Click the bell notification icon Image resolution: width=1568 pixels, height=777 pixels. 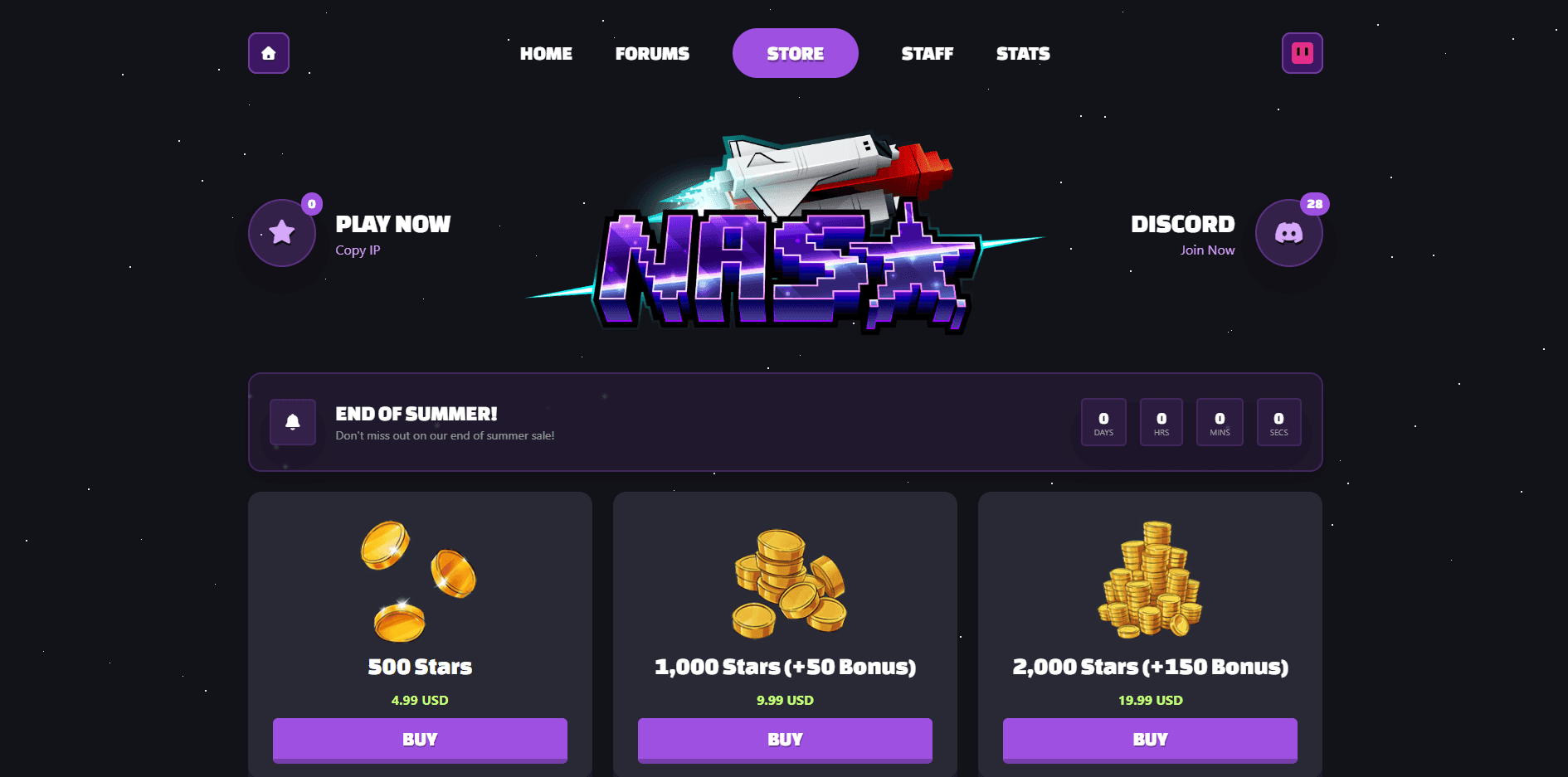[x=293, y=422]
